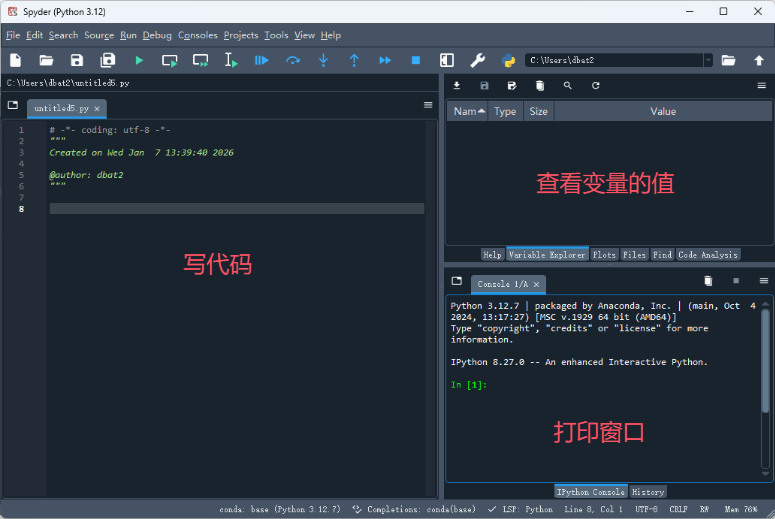Screen dimensions: 775x519
Task: Save all files
Action: [108, 60]
